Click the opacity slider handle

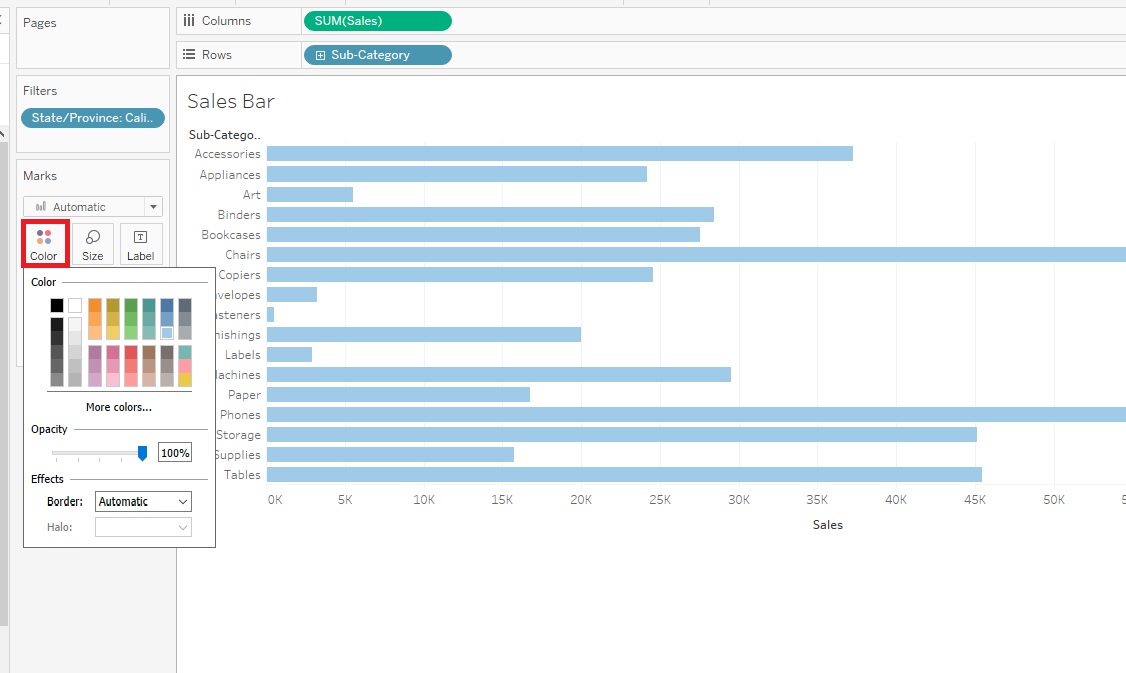pyautogui.click(x=142, y=453)
